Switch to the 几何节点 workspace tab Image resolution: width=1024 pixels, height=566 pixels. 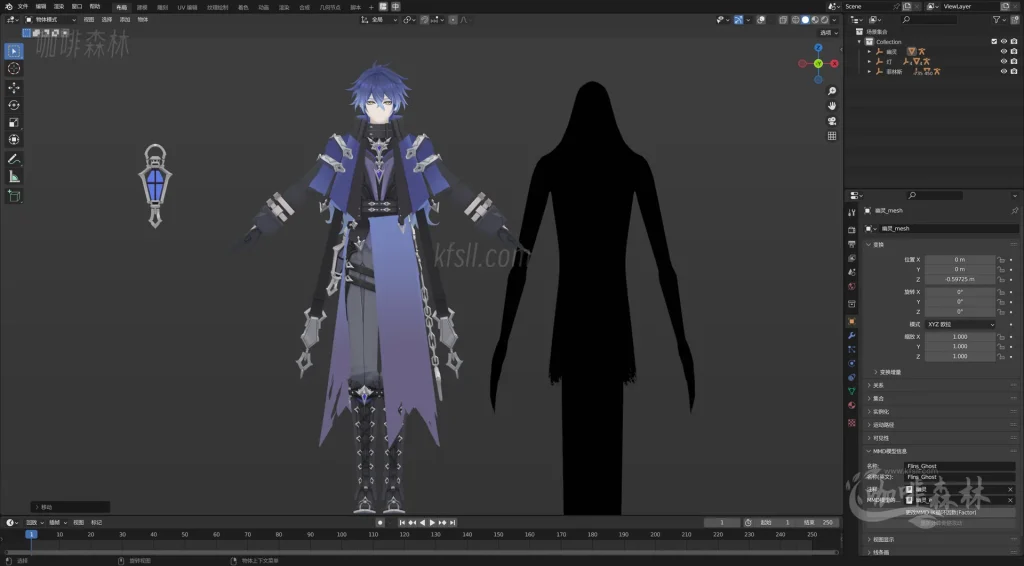pos(330,7)
